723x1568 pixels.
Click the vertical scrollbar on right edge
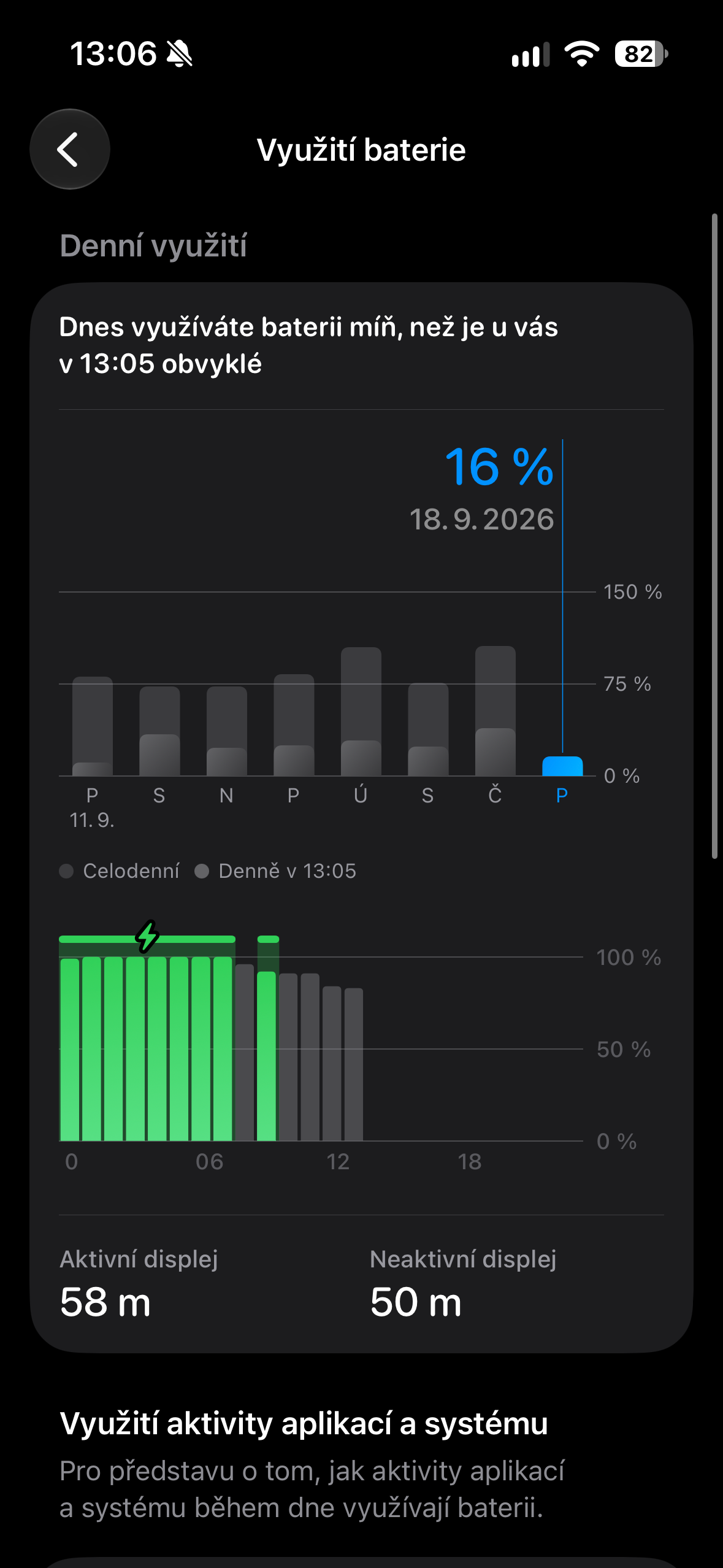click(x=714, y=536)
